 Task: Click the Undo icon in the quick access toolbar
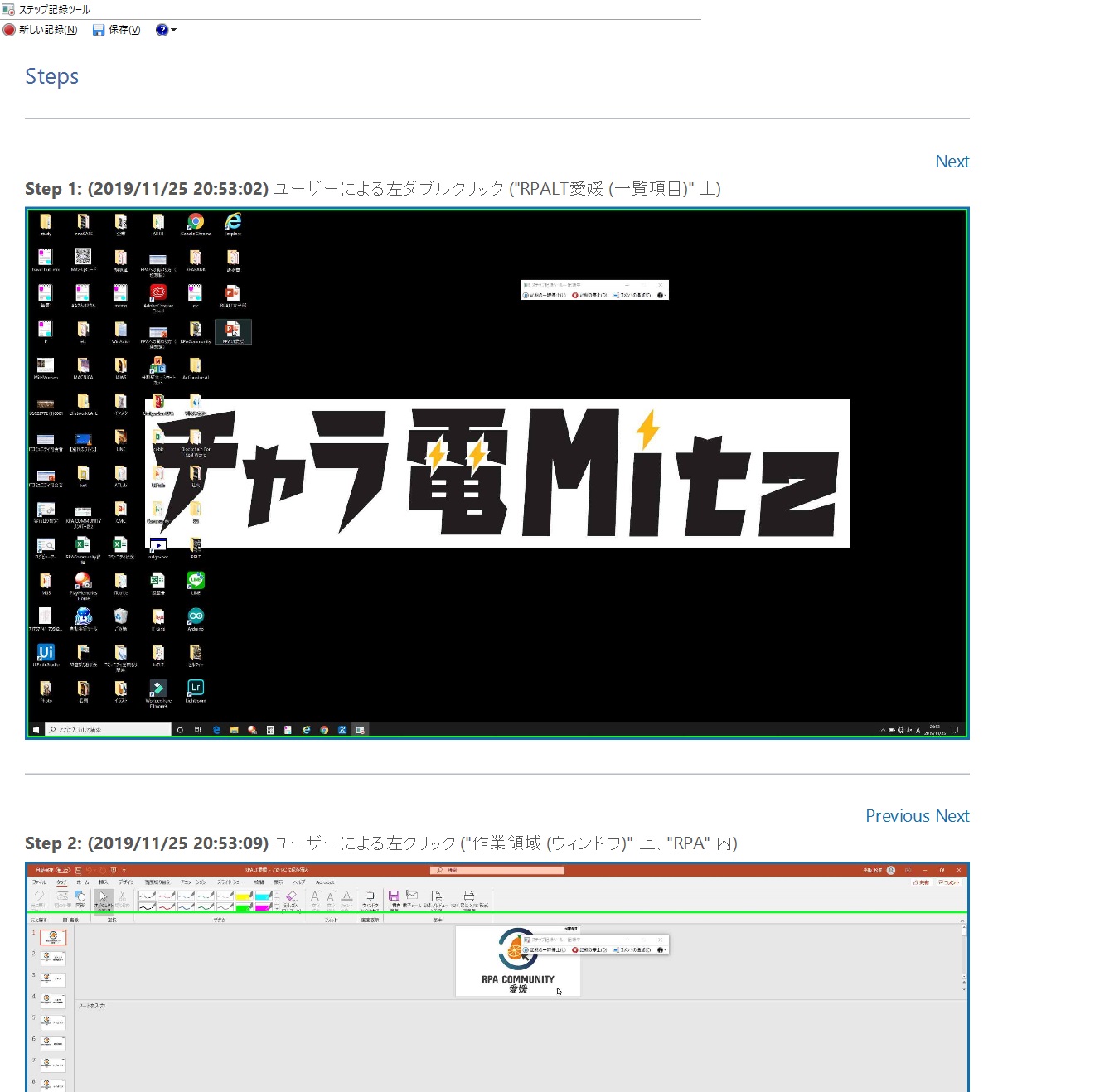pos(90,869)
